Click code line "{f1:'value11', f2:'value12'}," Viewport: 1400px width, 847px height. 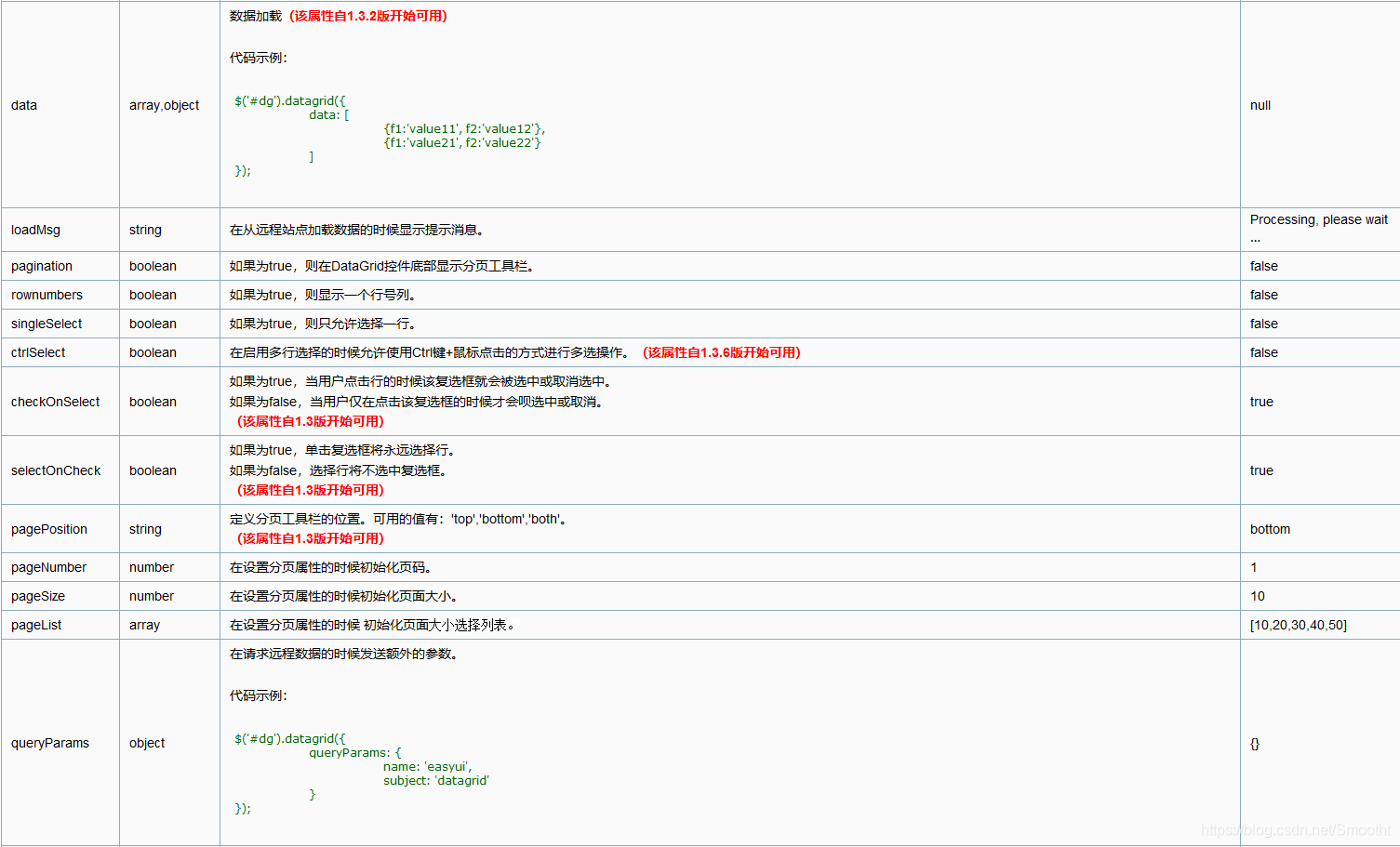click(x=464, y=128)
